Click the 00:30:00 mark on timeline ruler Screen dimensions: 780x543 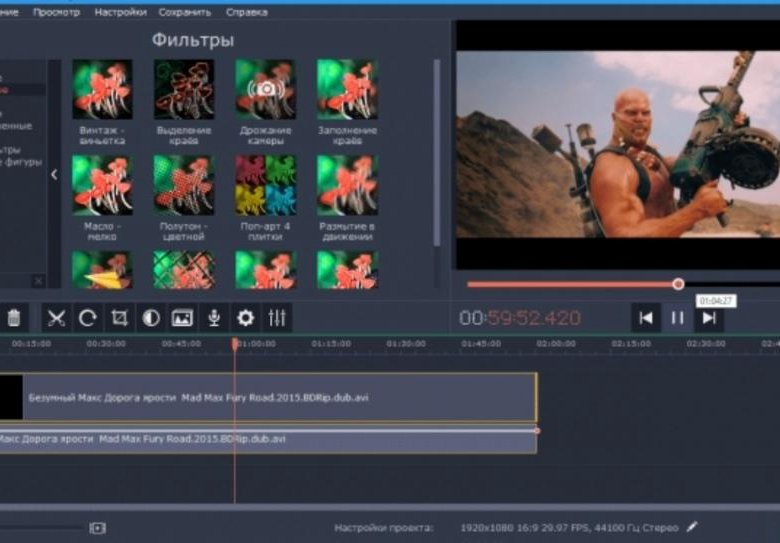pyautogui.click(x=106, y=344)
